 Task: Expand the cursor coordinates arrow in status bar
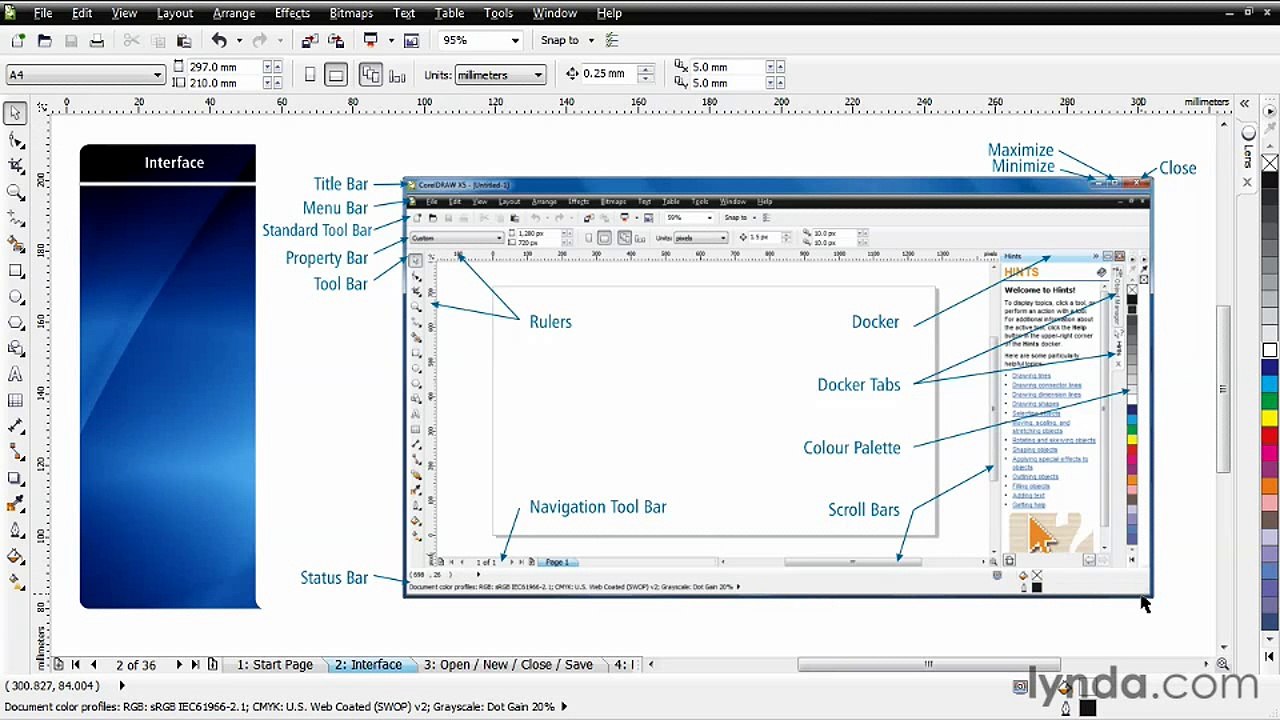122,685
